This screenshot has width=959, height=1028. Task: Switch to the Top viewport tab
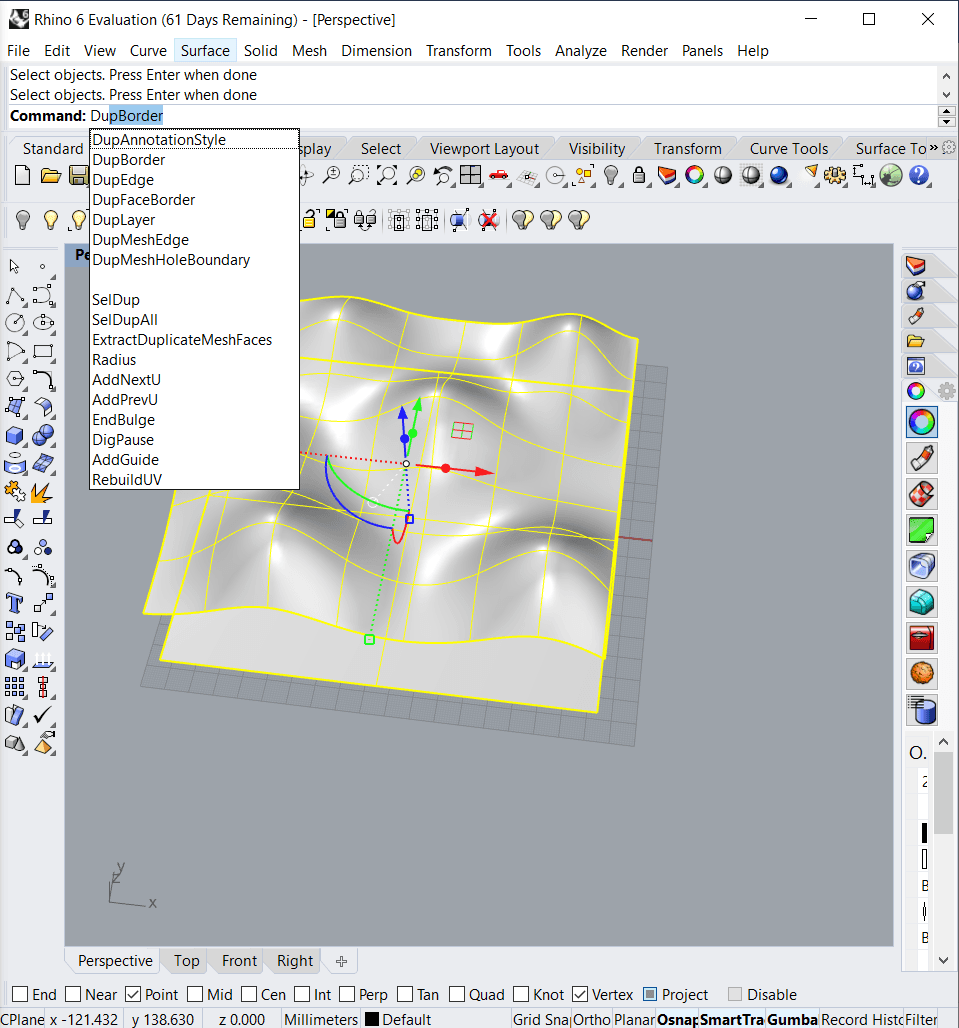[x=186, y=961]
